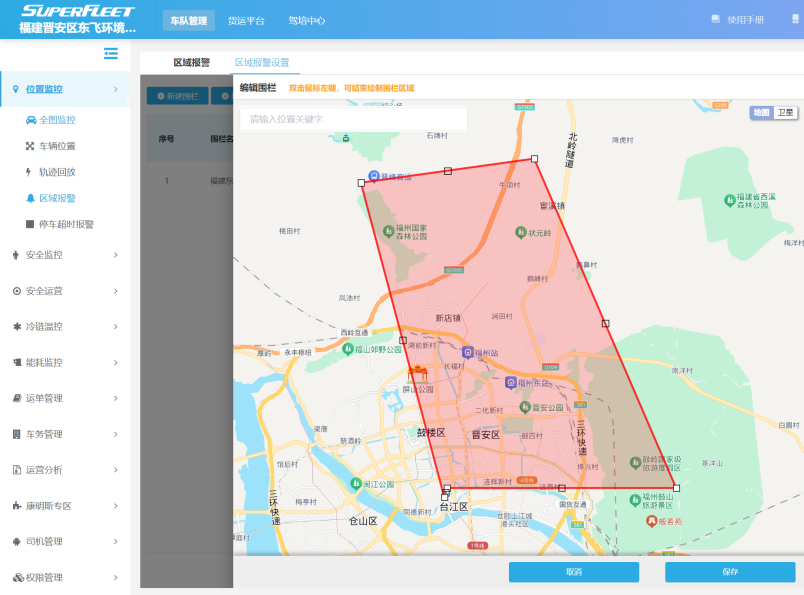The width and height of the screenshot is (804, 595).
Task: Click the location keyword search field
Action: pyautogui.click(x=353, y=119)
